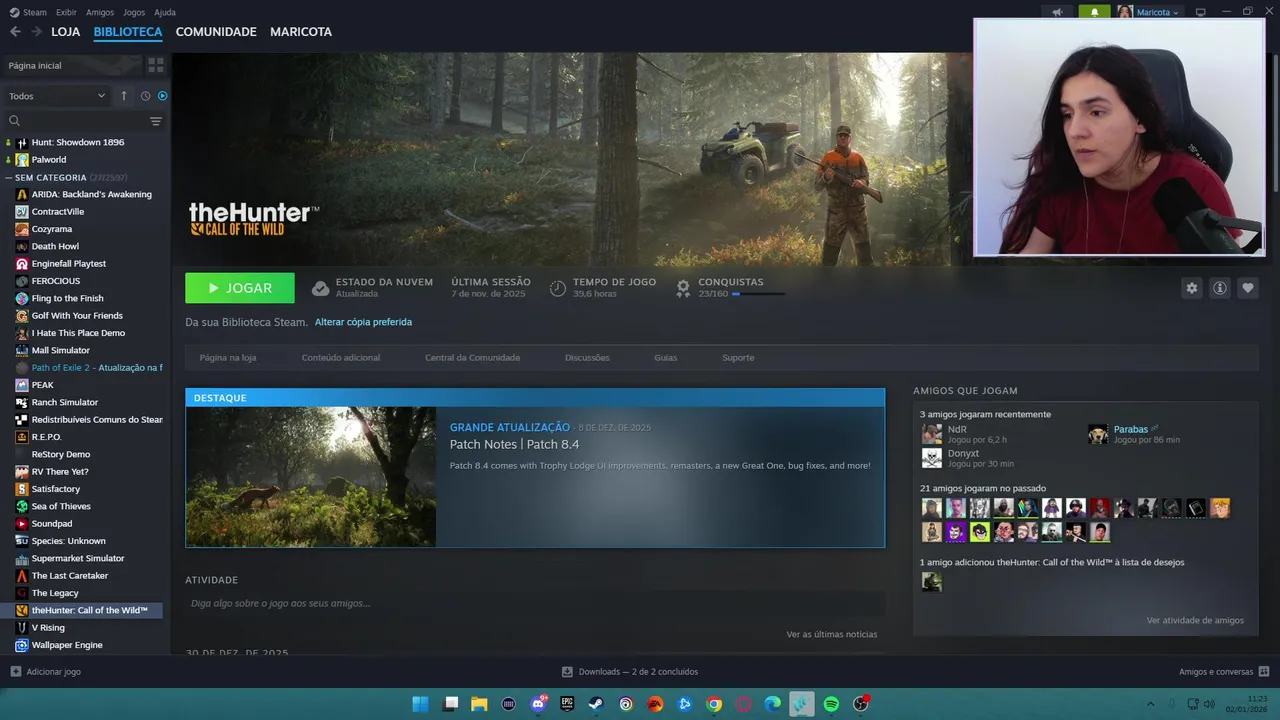1280x720 pixels.
Task: Click the green JOGAR play button
Action: pos(240,288)
